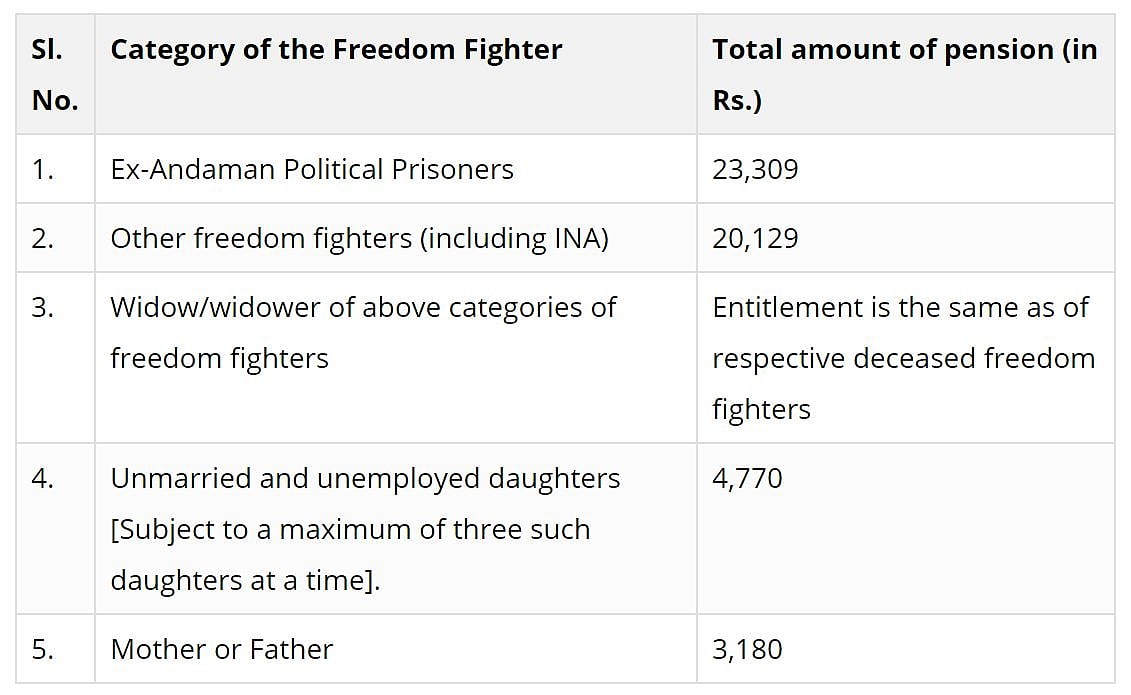Click the "Category of the Freedom Fighter" header

tap(336, 50)
